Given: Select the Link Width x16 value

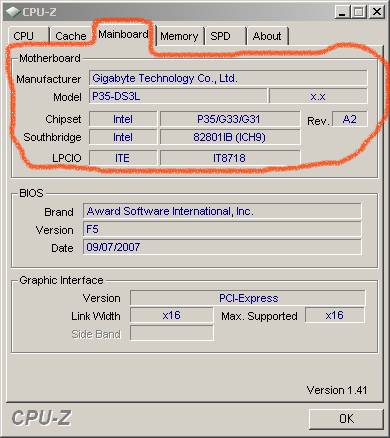Looking at the screenshot, I should pyautogui.click(x=172, y=315).
